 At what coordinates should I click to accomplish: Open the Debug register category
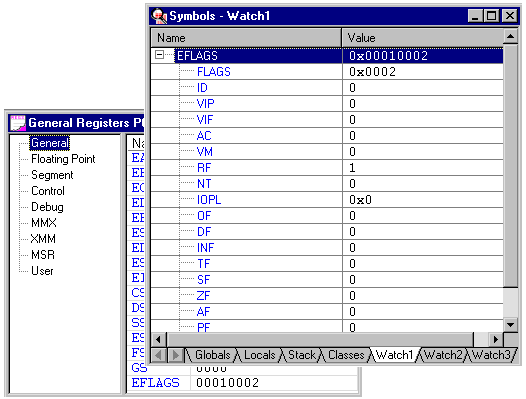(x=47, y=207)
